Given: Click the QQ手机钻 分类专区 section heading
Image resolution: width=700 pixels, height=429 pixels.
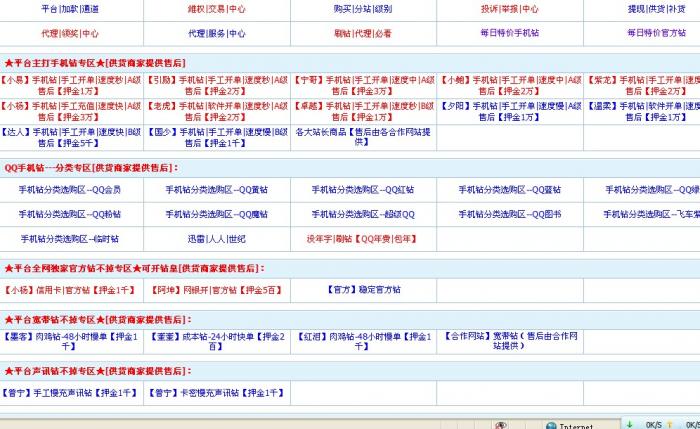Looking at the screenshot, I should click(x=91, y=168).
